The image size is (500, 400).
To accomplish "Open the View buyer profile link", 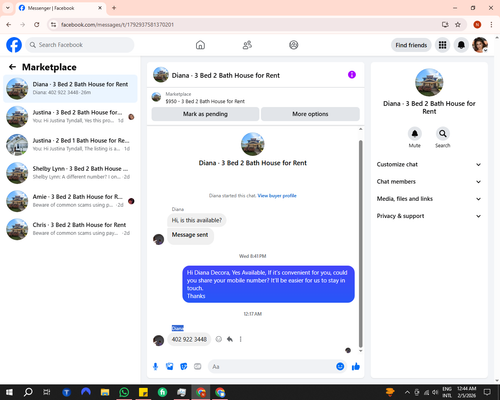I will [x=277, y=196].
